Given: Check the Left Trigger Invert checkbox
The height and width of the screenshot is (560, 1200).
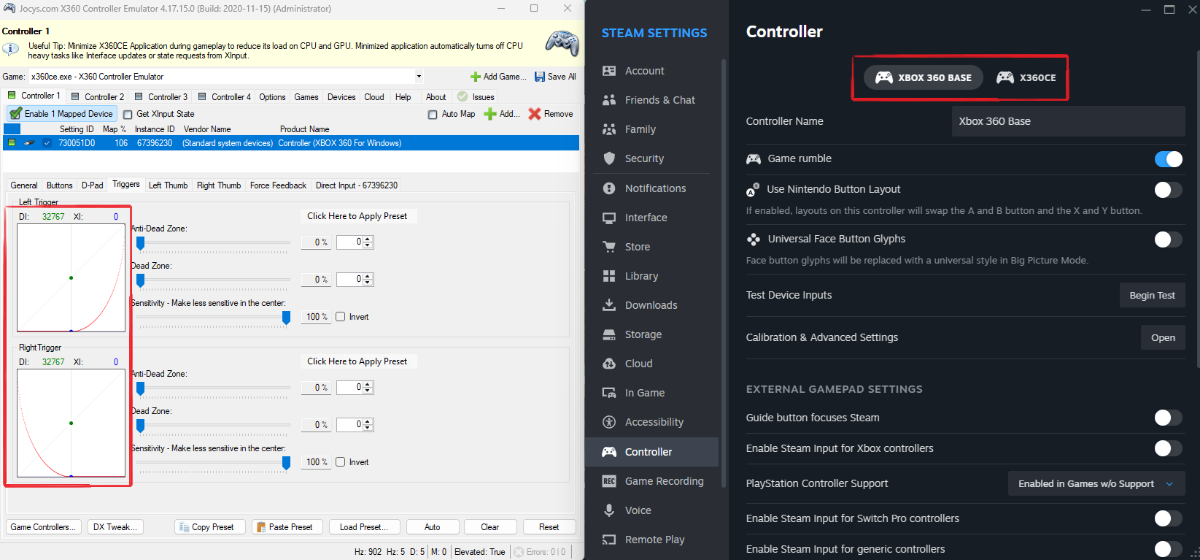Looking at the screenshot, I should tap(341, 317).
